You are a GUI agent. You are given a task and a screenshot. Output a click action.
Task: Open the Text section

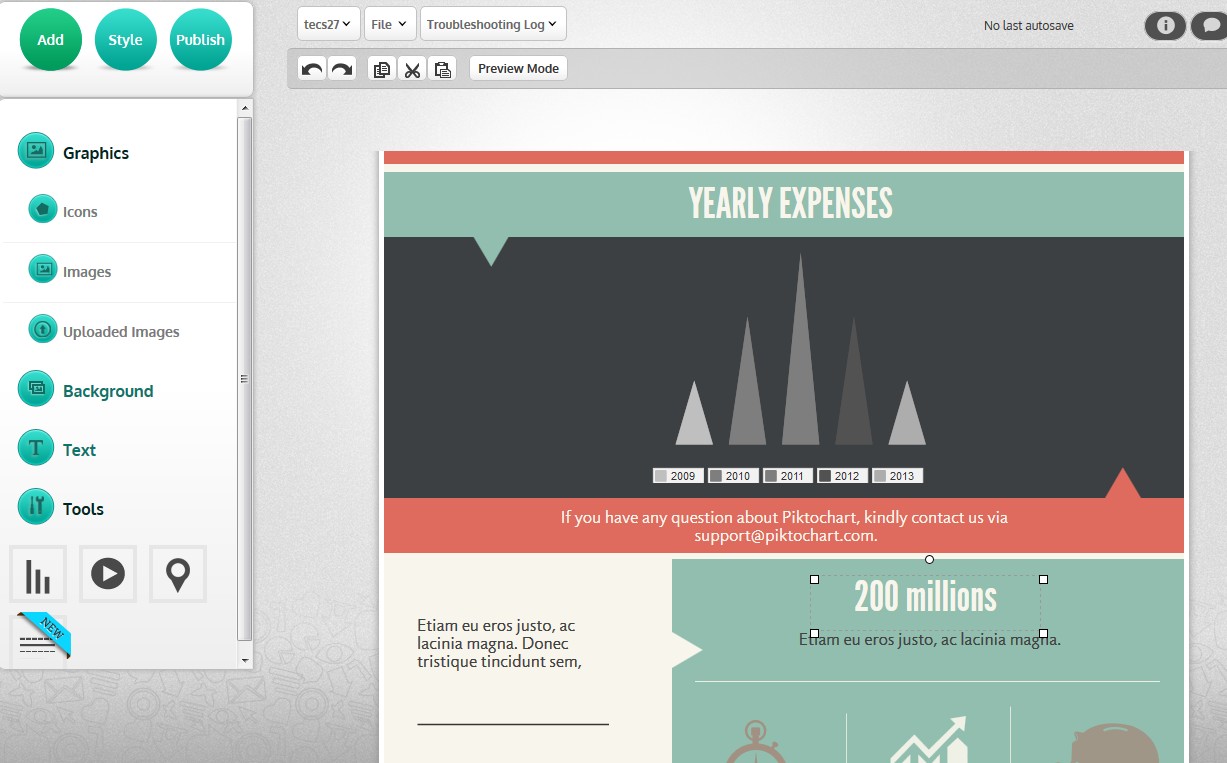click(79, 450)
